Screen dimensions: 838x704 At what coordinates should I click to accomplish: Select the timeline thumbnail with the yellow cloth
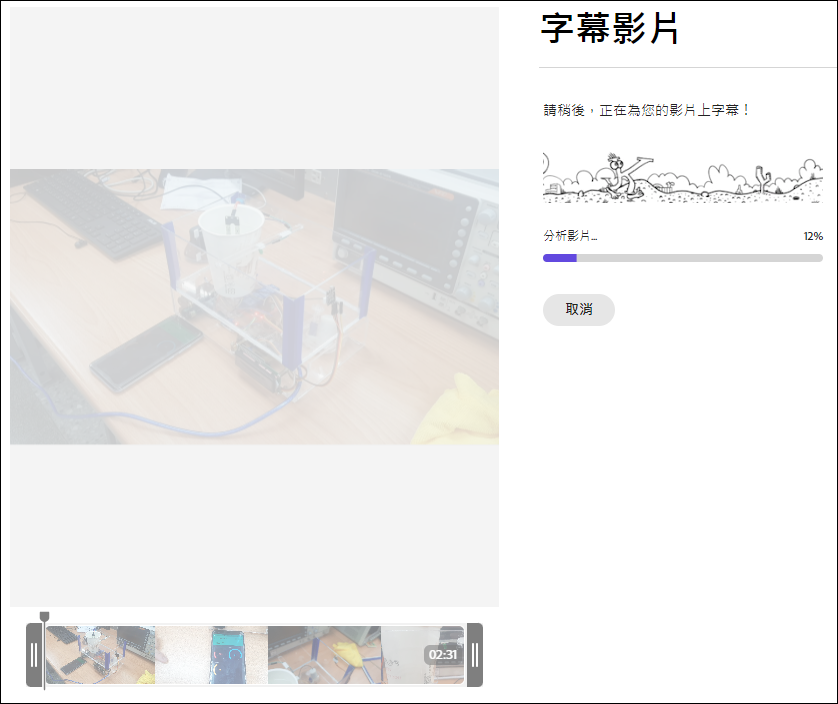(x=324, y=655)
